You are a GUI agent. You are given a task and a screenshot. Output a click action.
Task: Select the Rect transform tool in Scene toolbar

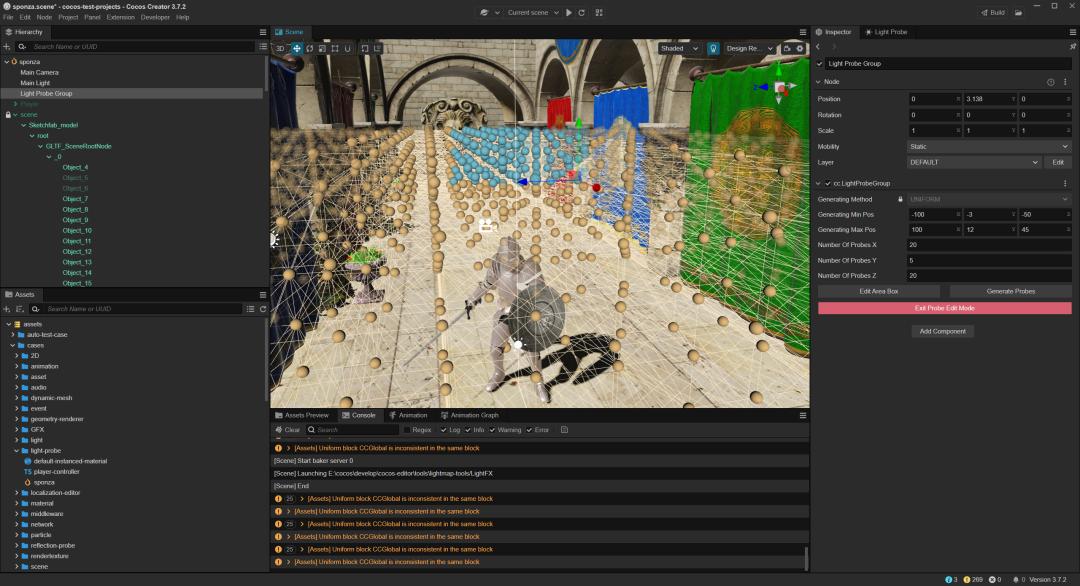(x=335, y=48)
